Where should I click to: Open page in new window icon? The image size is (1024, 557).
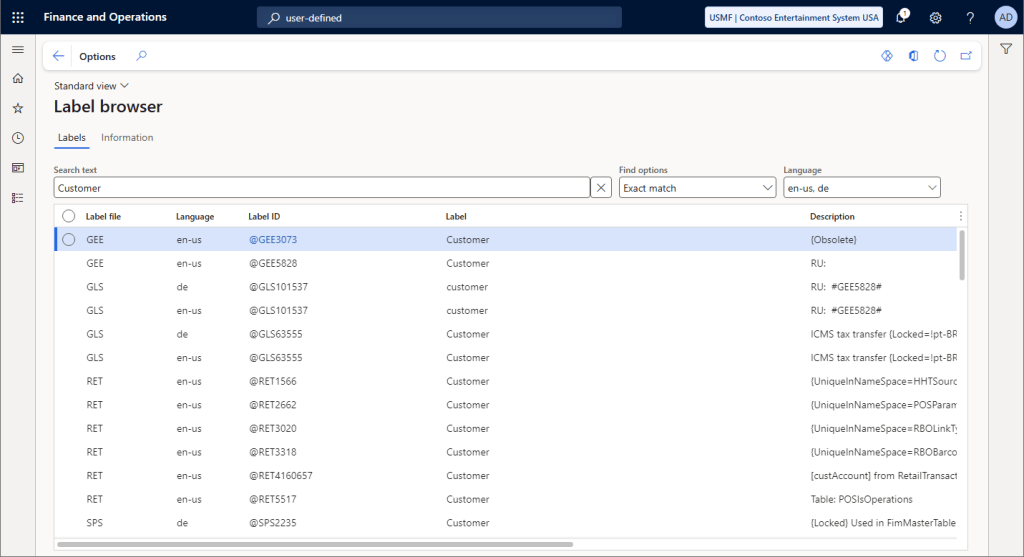click(x=966, y=56)
